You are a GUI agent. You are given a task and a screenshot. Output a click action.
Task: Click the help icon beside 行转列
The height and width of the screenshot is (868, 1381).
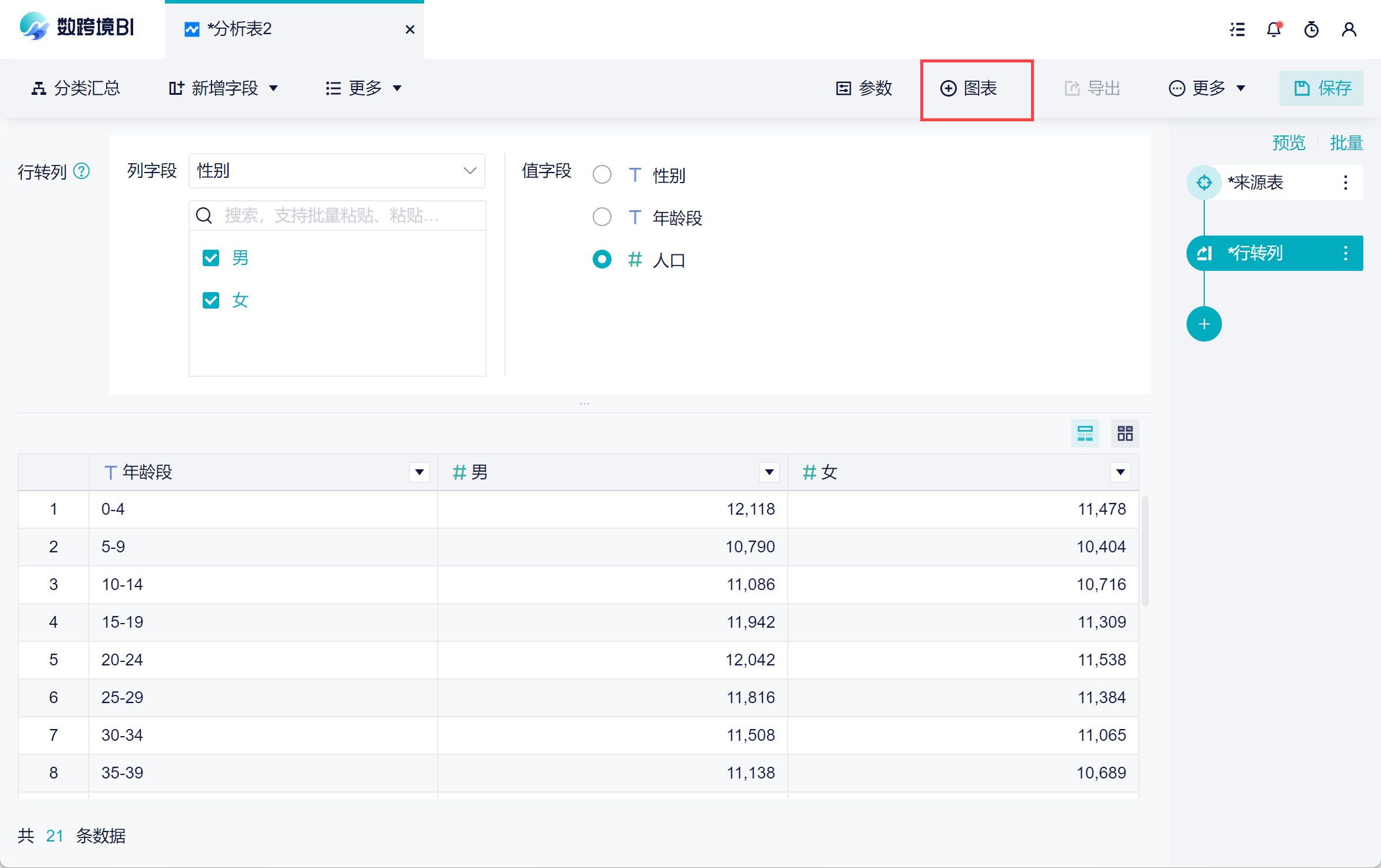pos(81,171)
